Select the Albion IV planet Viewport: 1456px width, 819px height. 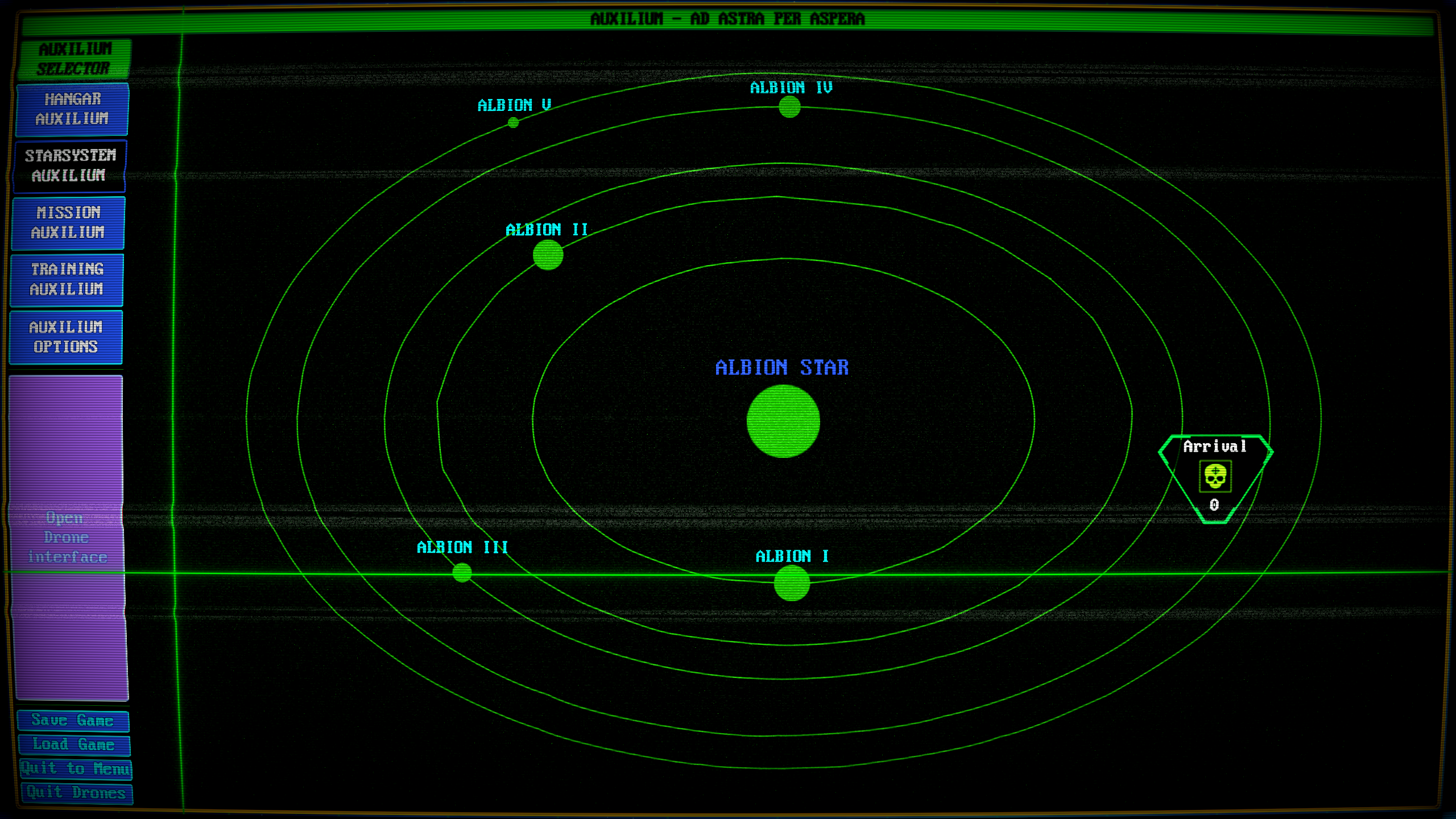pyautogui.click(x=789, y=107)
